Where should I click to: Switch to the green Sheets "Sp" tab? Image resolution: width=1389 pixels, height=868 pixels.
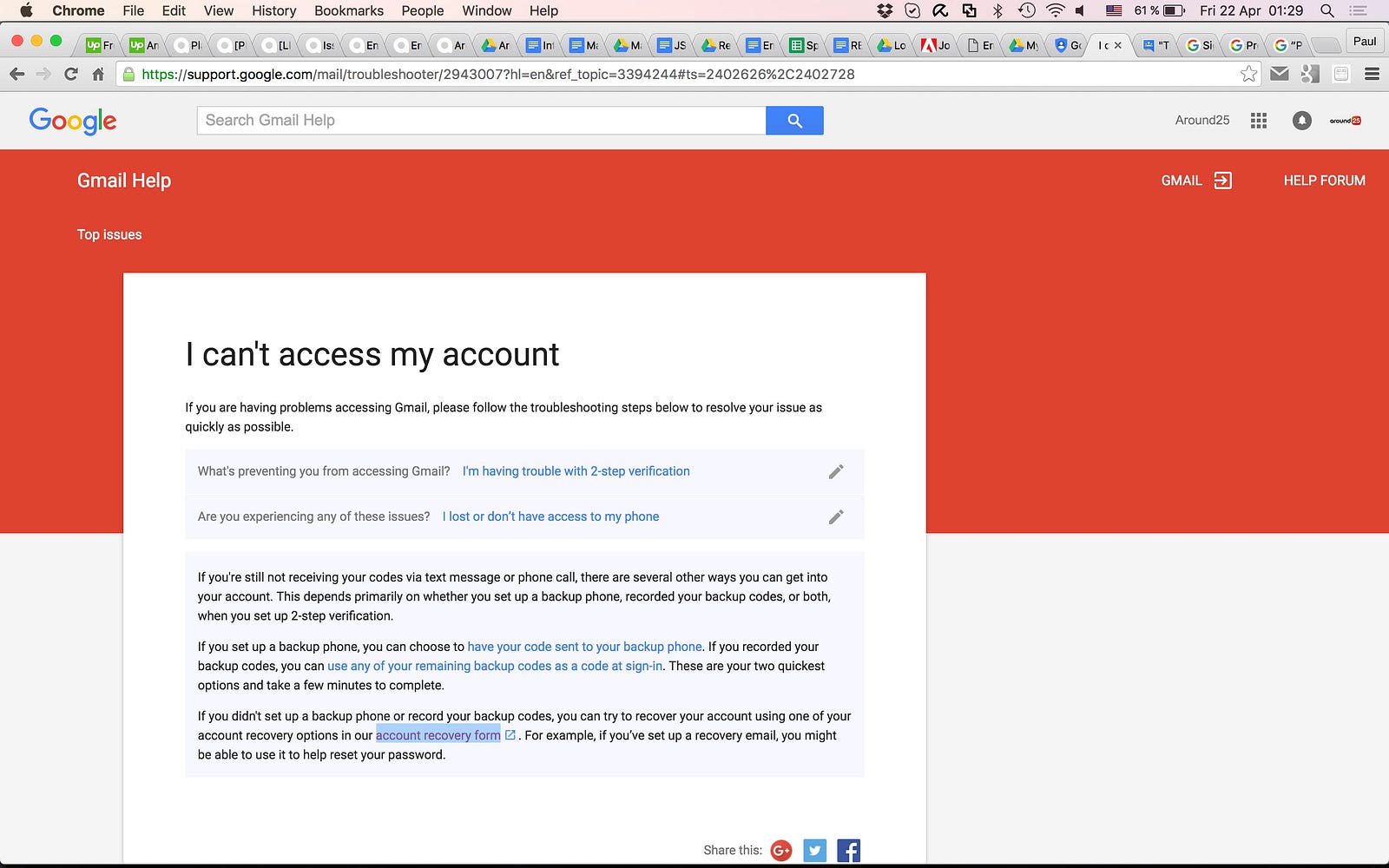805,45
